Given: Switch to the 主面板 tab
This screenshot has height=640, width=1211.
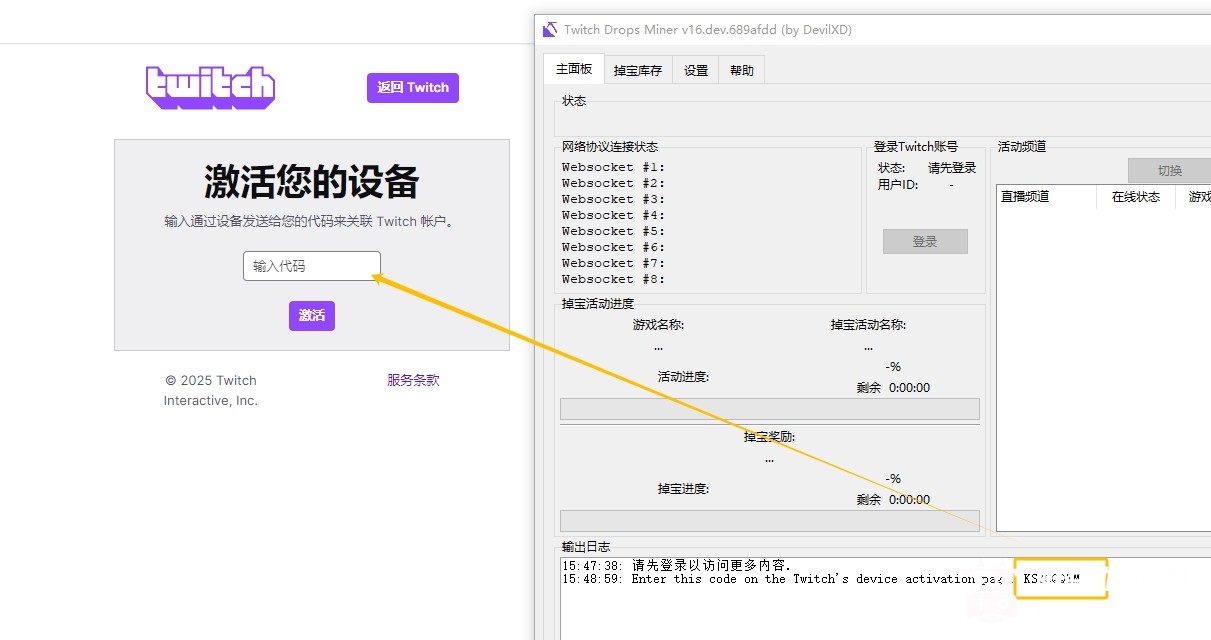Looking at the screenshot, I should coord(574,69).
